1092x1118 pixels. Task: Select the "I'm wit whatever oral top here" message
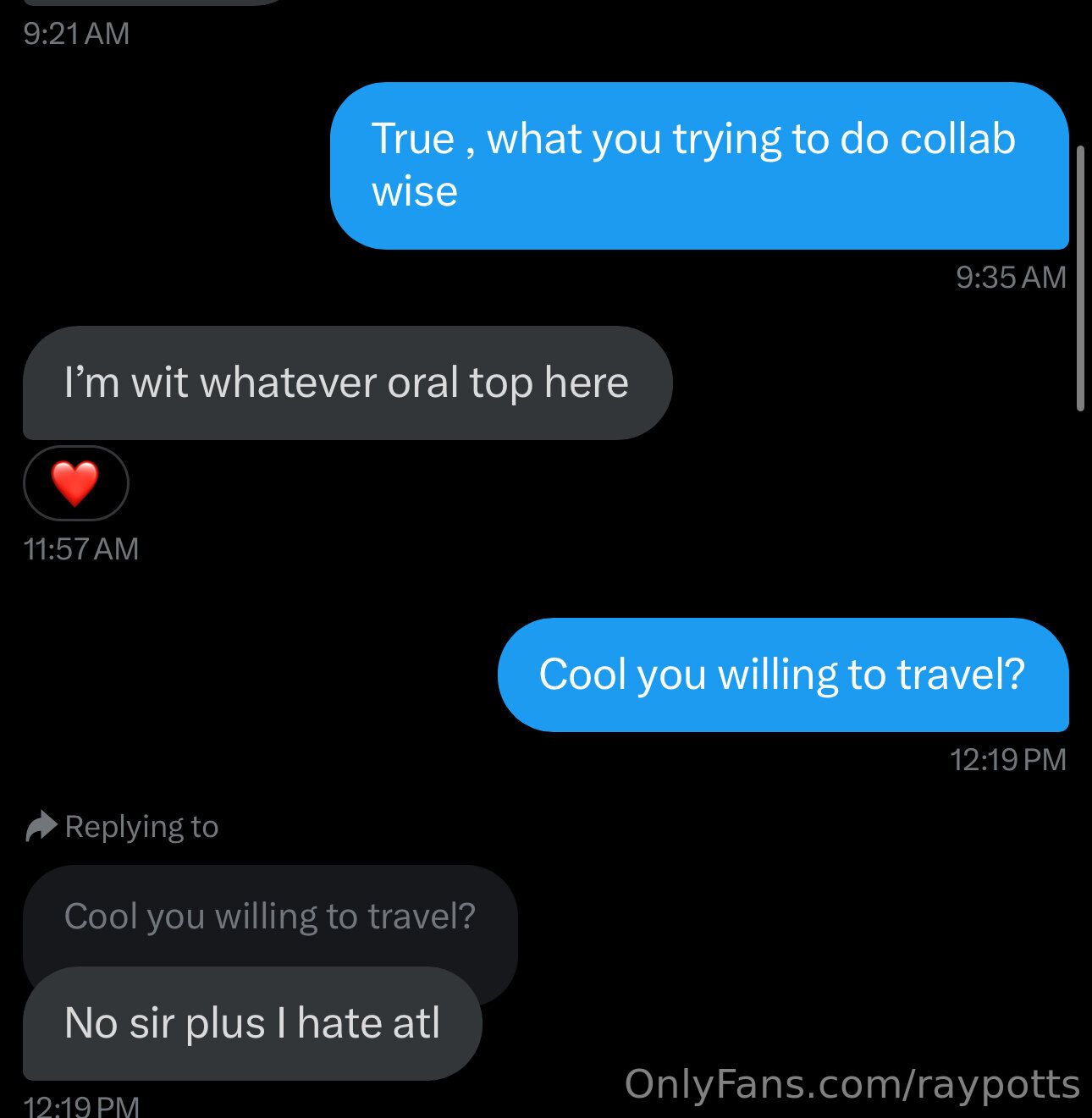(346, 383)
